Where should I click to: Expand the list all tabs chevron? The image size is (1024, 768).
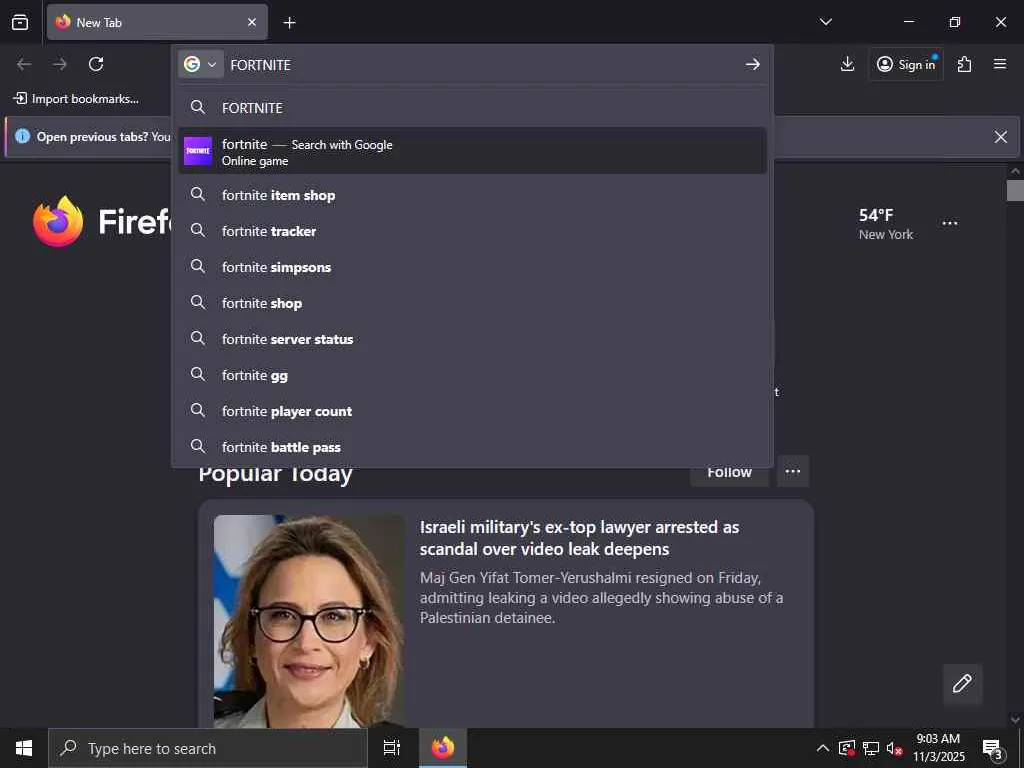tap(825, 22)
